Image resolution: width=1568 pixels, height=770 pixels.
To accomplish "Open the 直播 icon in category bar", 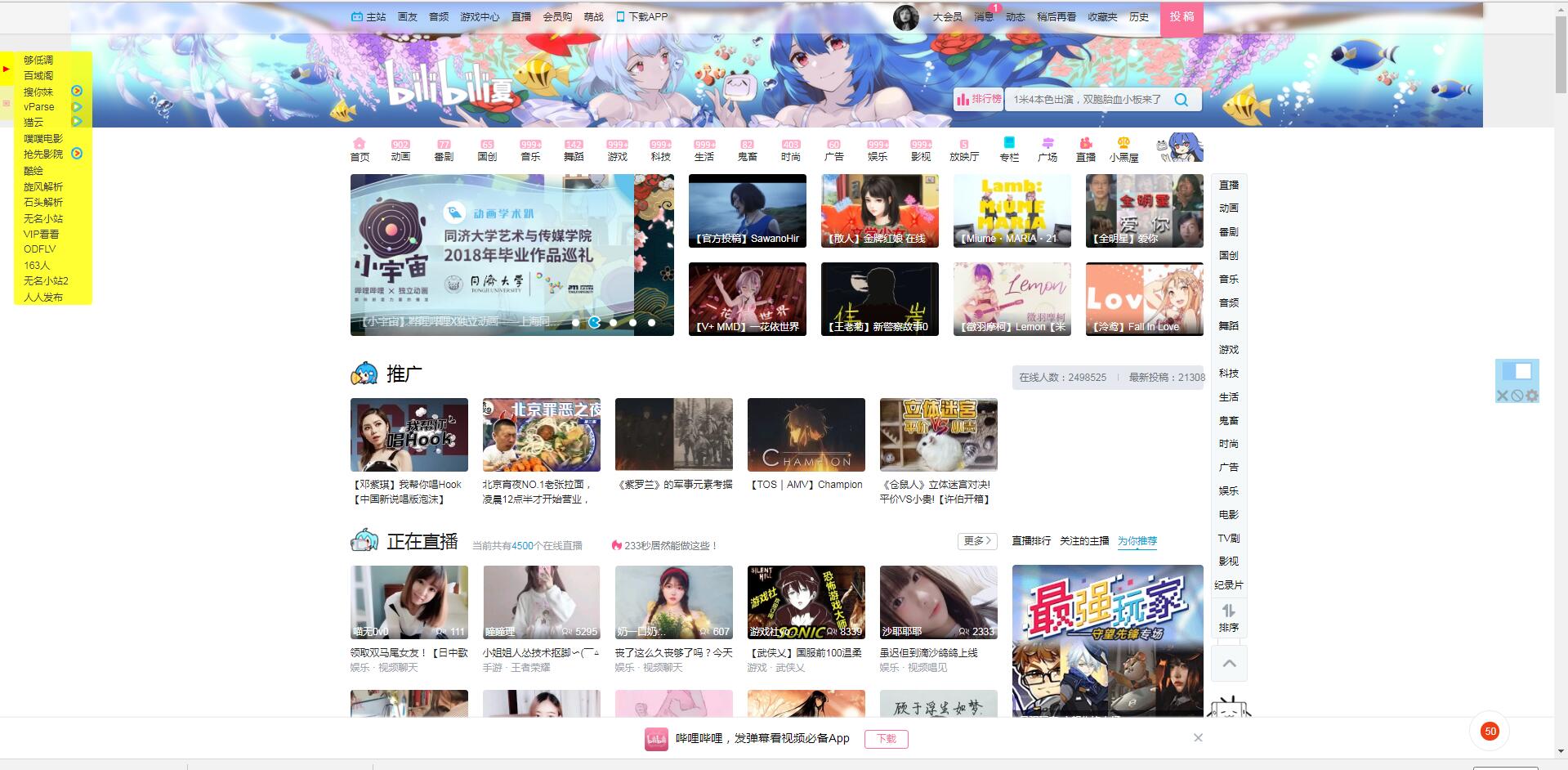I will click(1086, 150).
